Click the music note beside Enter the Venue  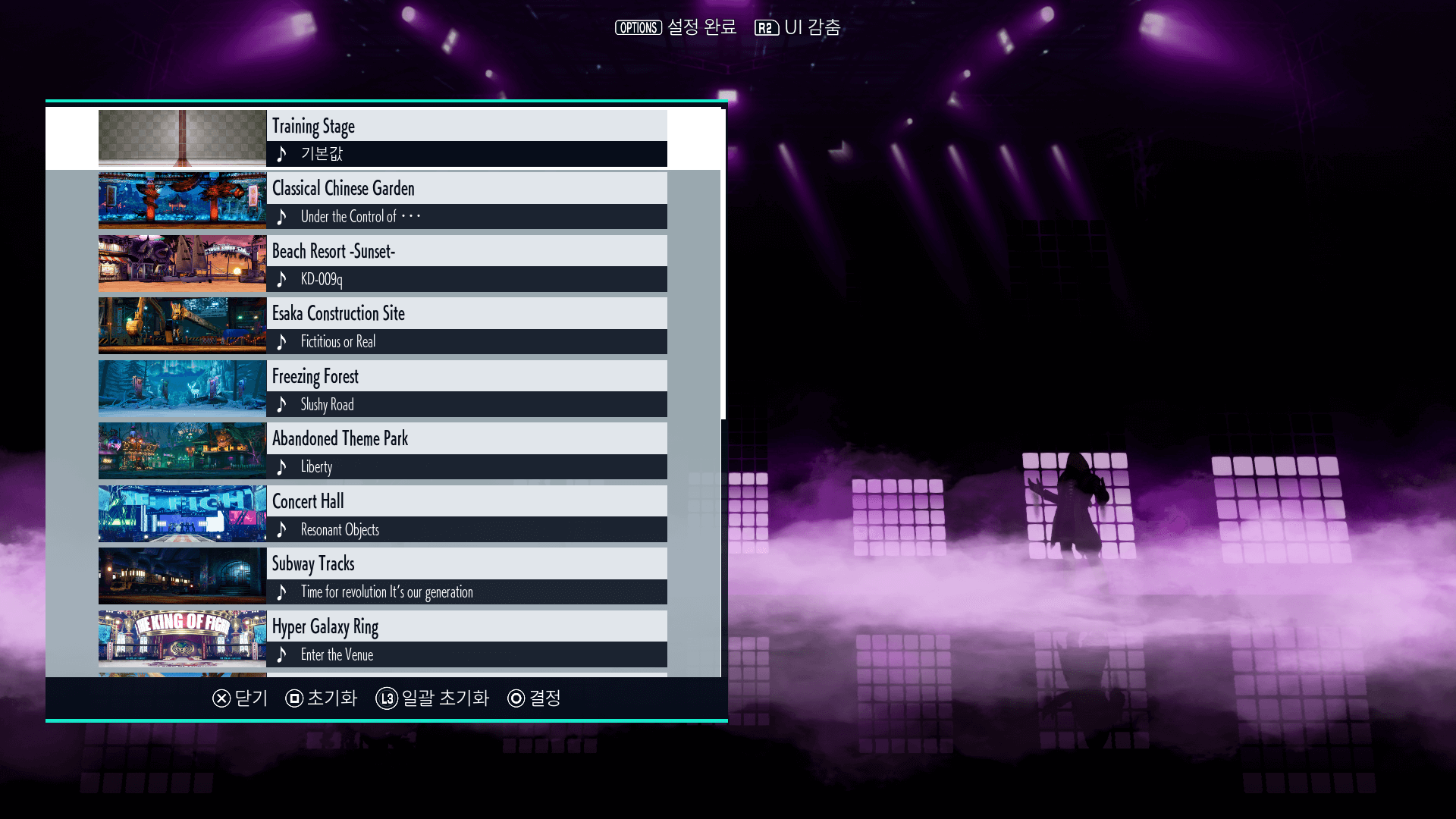pos(282,654)
